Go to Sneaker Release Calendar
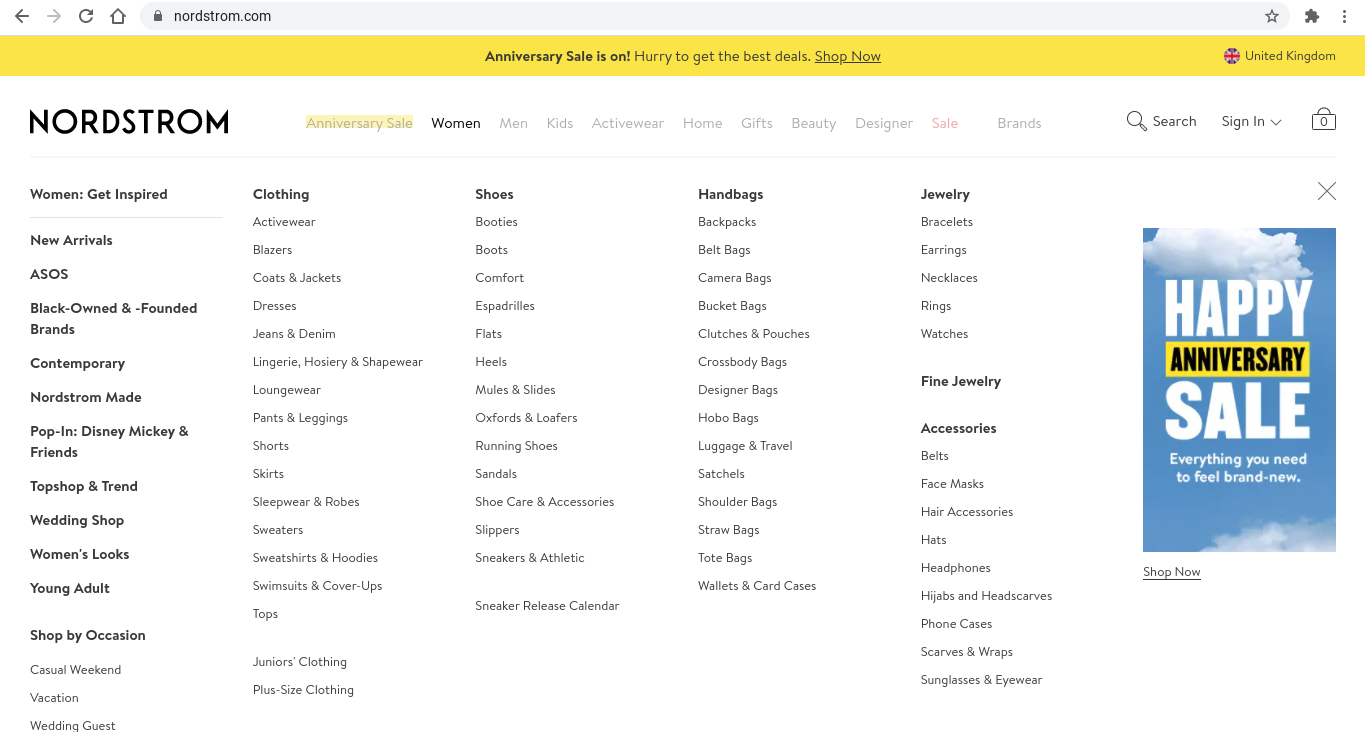The image size is (1365, 732). pos(547,606)
